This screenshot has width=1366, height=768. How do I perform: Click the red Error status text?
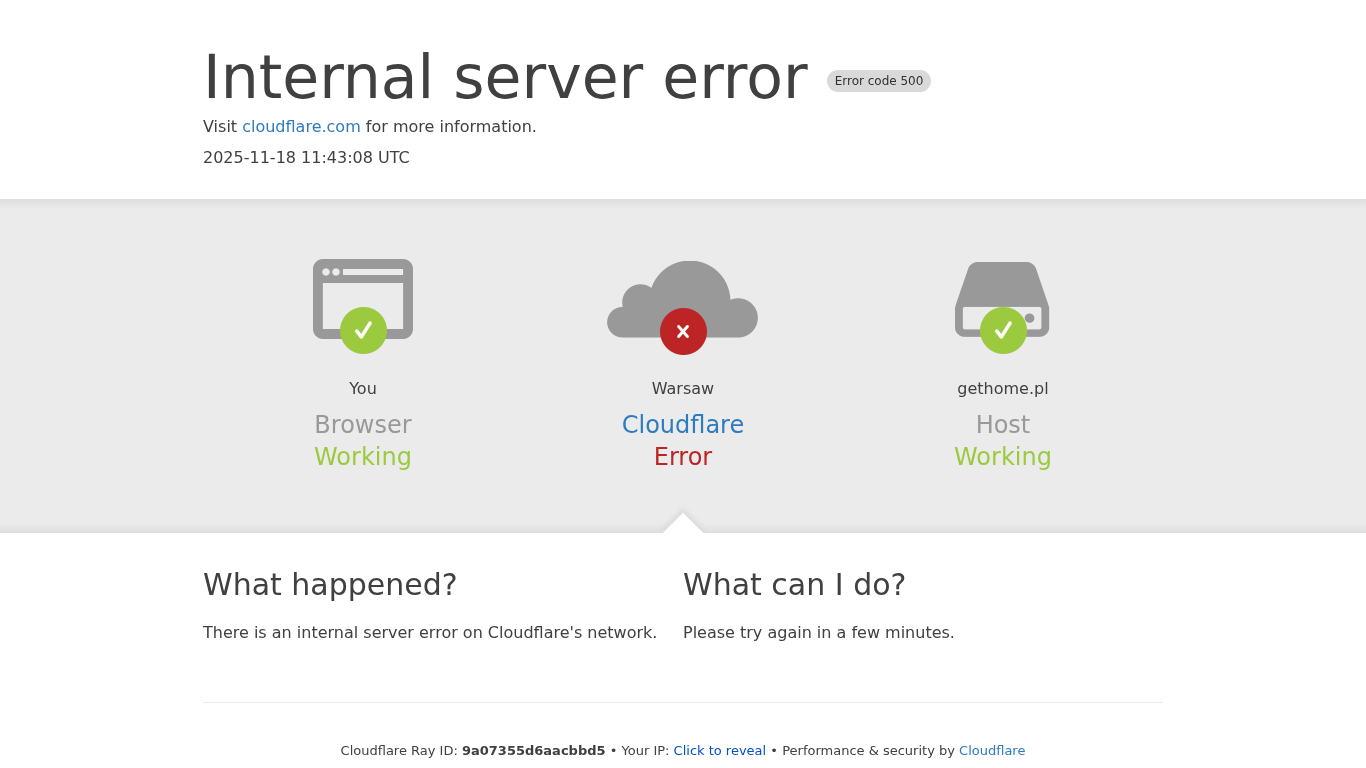683,457
